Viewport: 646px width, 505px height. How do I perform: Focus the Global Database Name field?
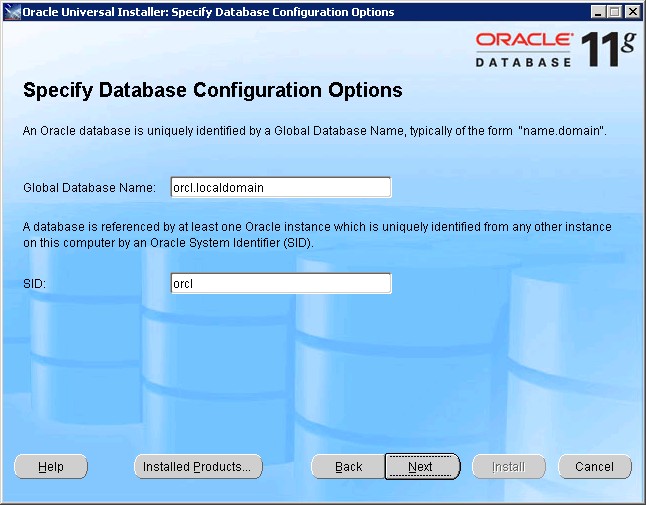click(281, 187)
